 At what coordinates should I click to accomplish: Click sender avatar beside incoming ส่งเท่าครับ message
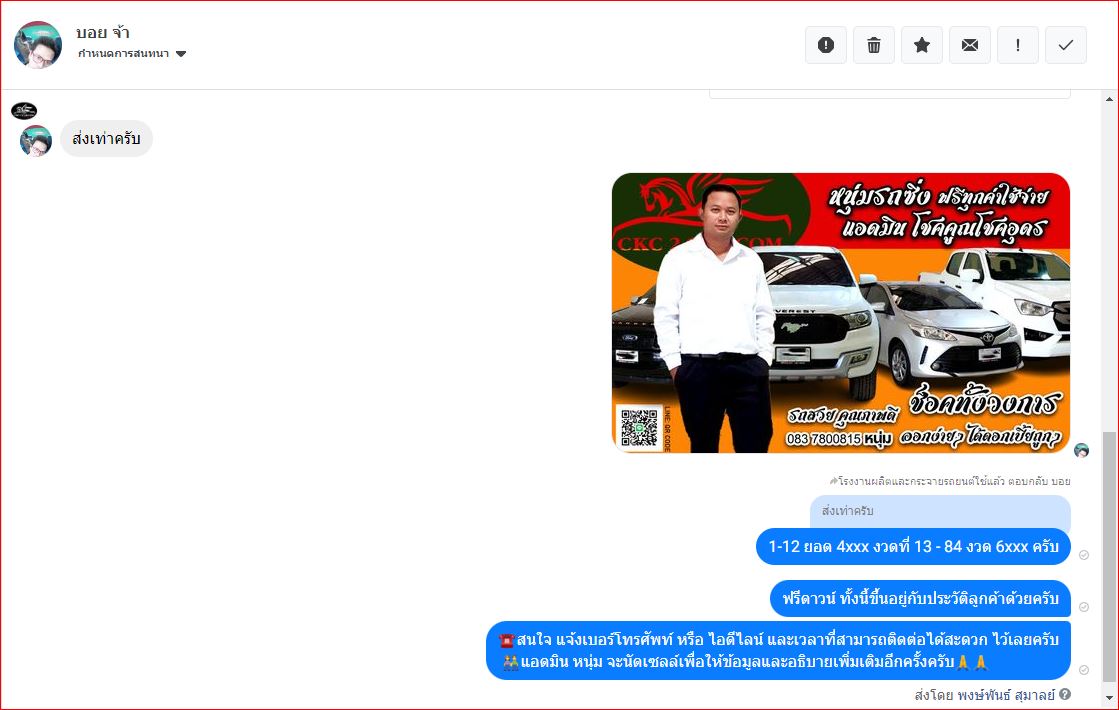[36, 141]
